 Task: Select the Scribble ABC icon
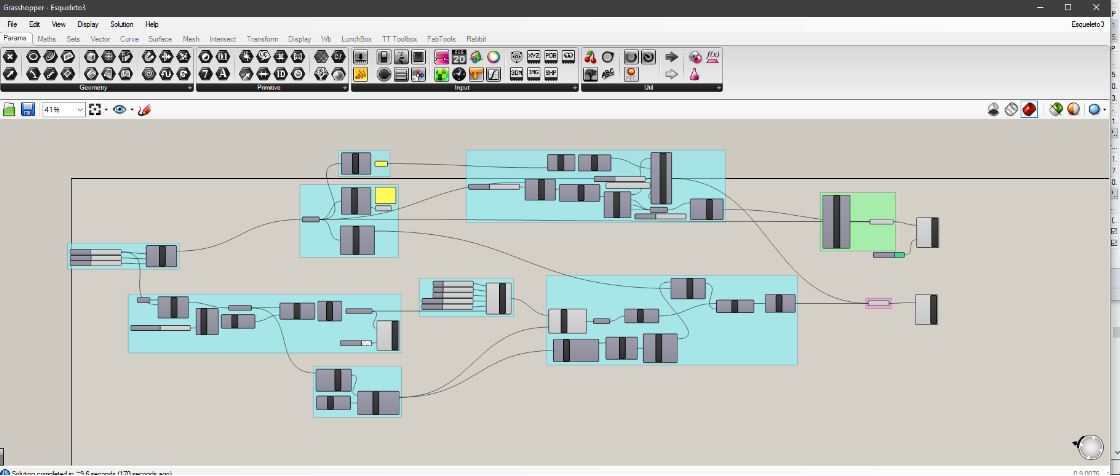(608, 74)
